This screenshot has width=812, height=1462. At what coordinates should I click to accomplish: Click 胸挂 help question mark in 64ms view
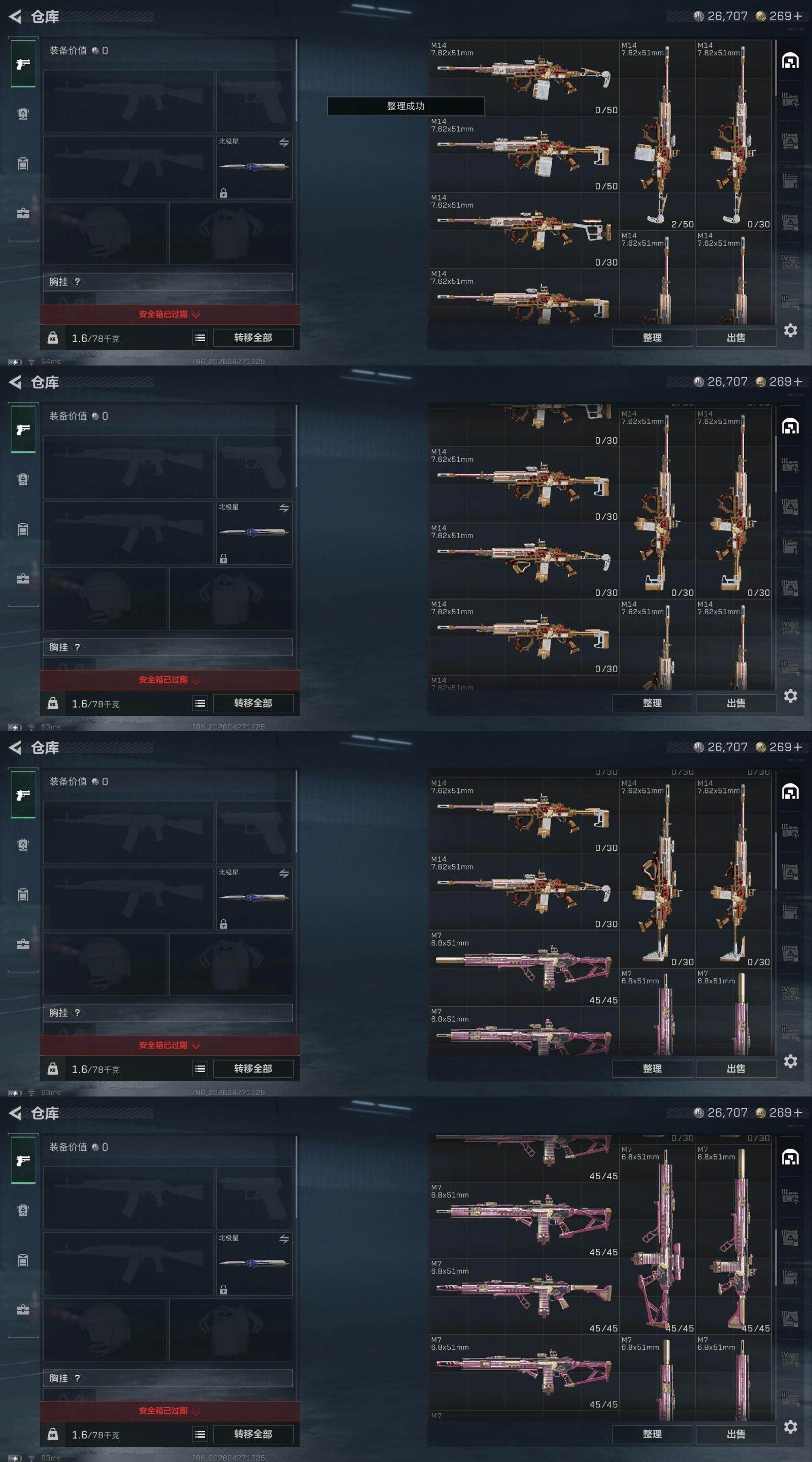77,282
